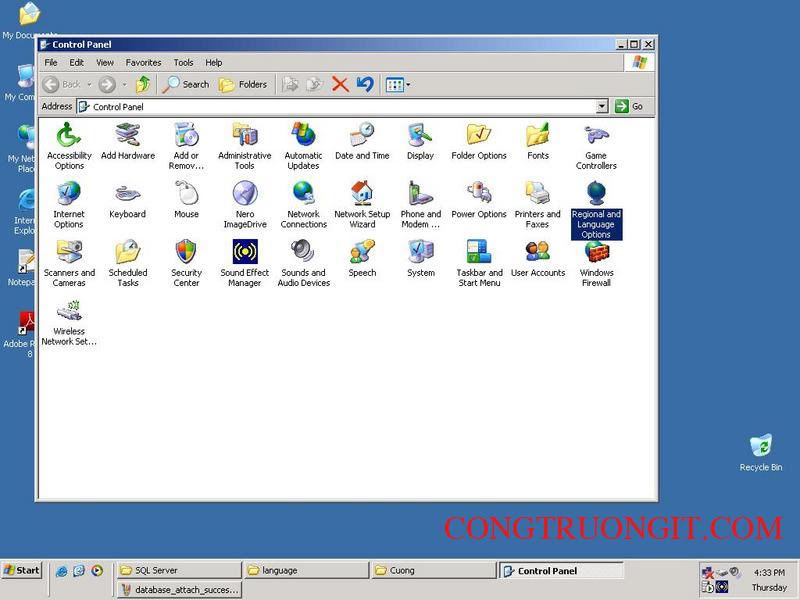Image resolution: width=800 pixels, height=600 pixels.
Task: Open the Speech applet
Action: (x=362, y=258)
